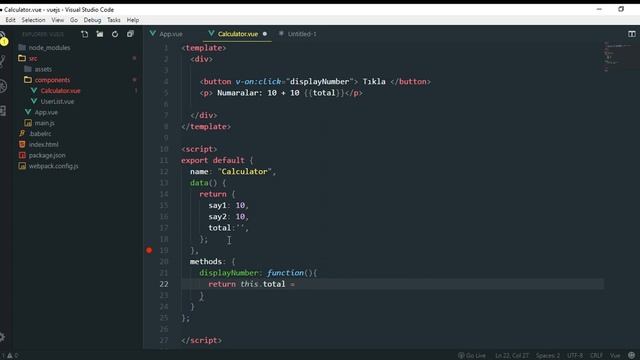Open the Debug menu

coord(92,20)
